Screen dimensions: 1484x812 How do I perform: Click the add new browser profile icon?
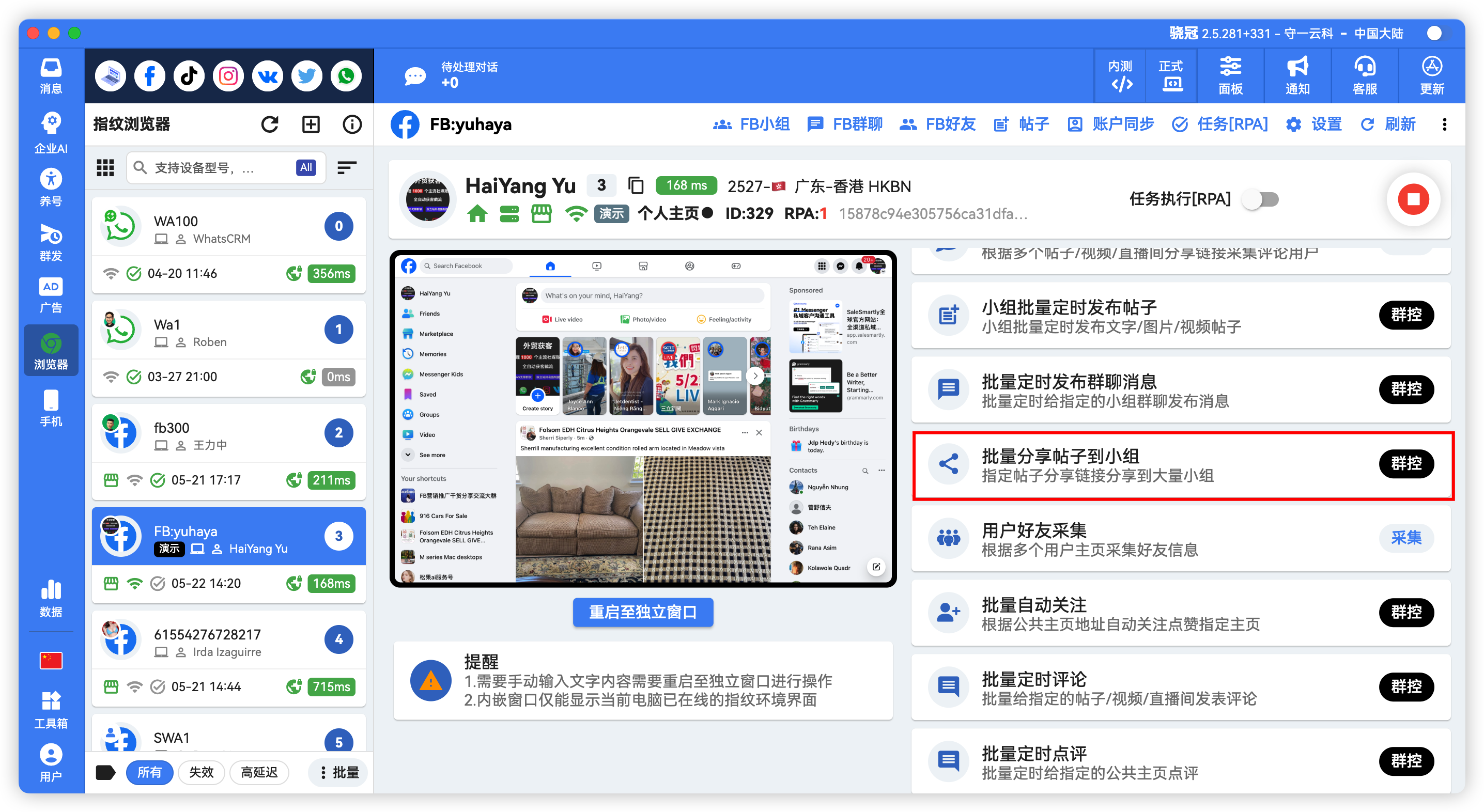click(x=311, y=124)
